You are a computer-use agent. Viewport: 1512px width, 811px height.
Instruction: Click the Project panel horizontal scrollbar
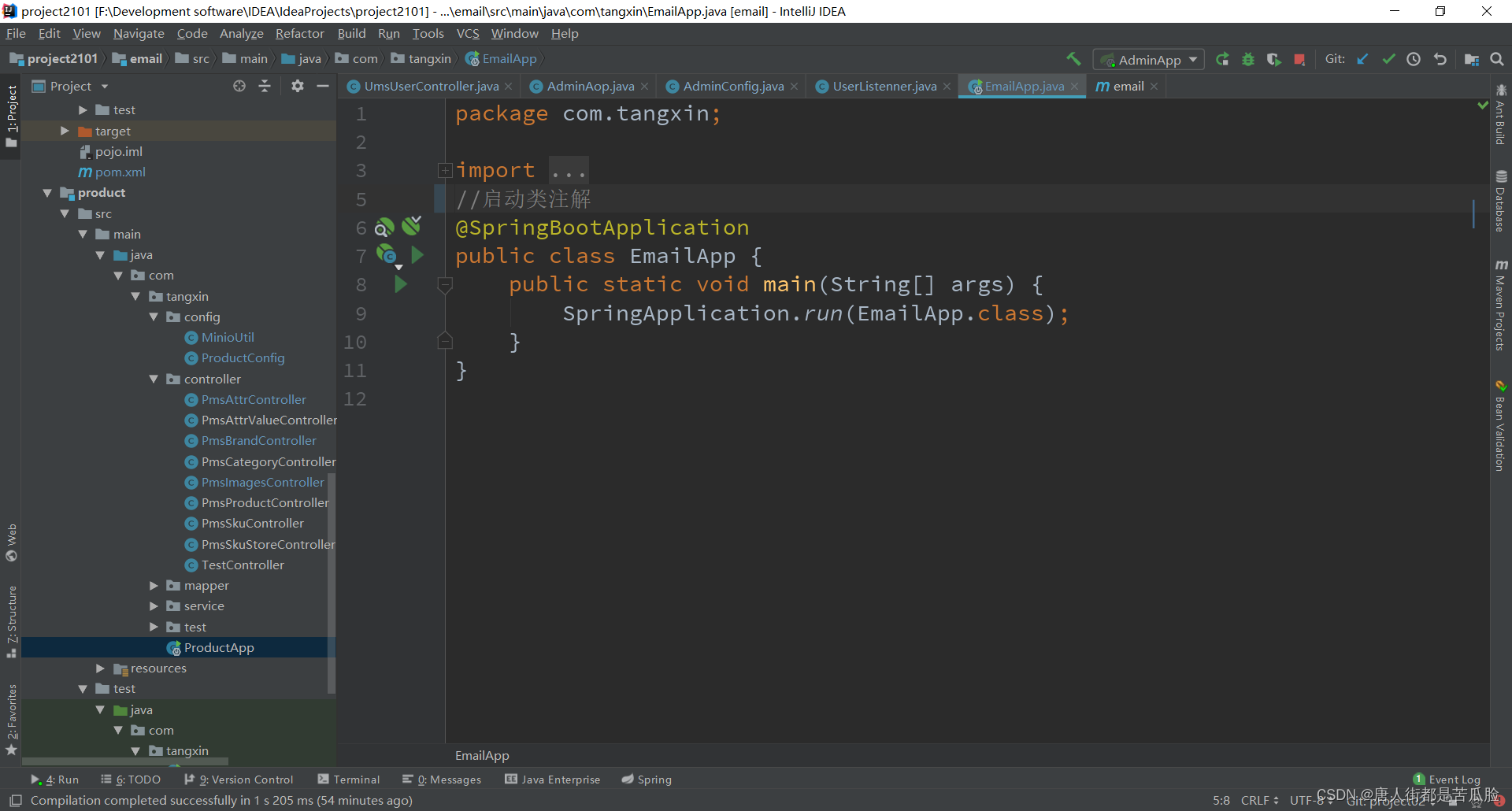click(x=125, y=762)
